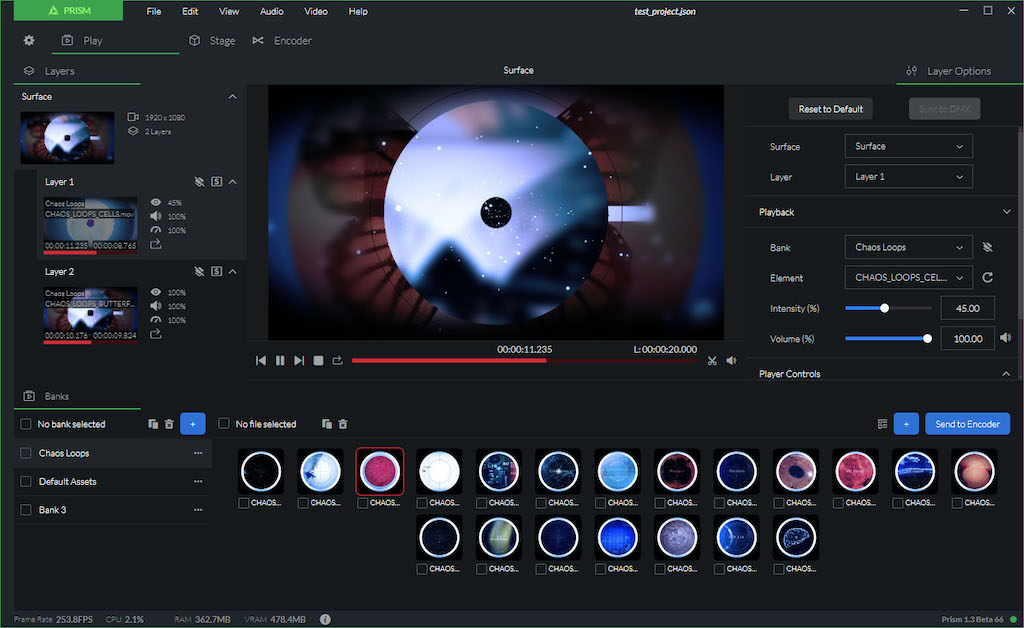Adjust the Intensity slider handle
Screen dimensions: 1024x628
pos(884,308)
